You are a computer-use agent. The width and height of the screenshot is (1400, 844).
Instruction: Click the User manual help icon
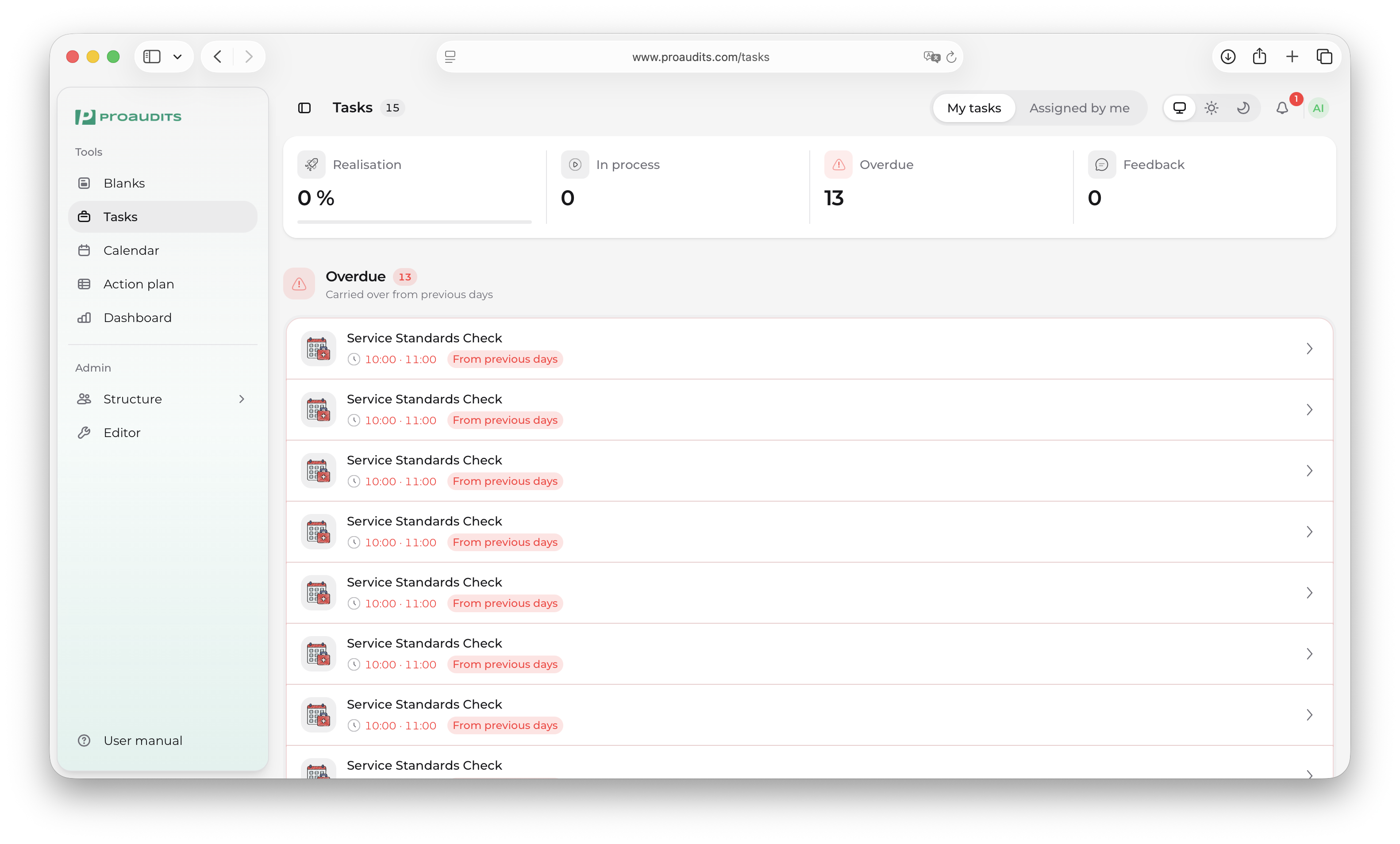tap(84, 740)
